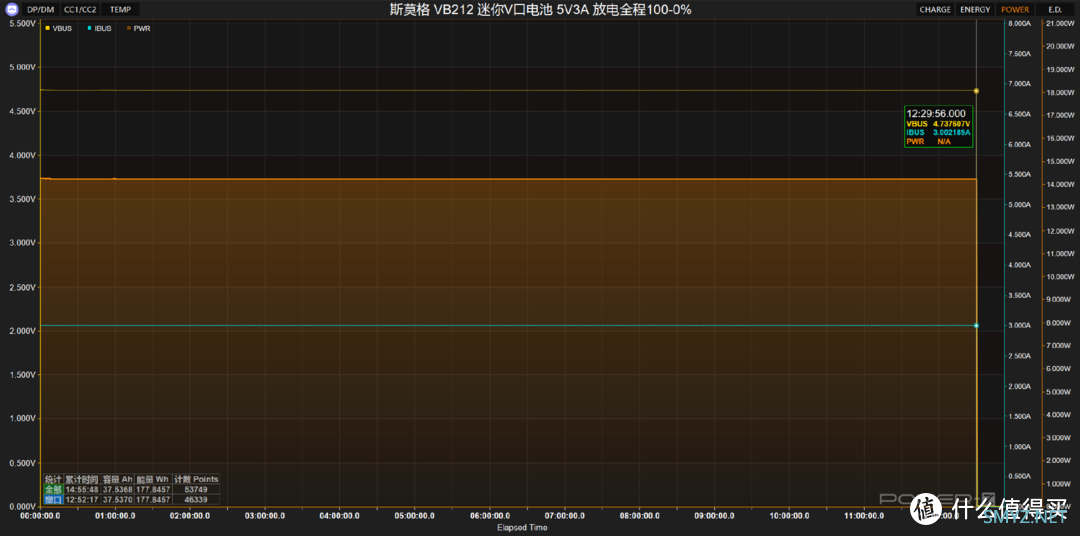The height and width of the screenshot is (536, 1080).
Task: Click the 计数 Points column header
Action: coord(196,479)
